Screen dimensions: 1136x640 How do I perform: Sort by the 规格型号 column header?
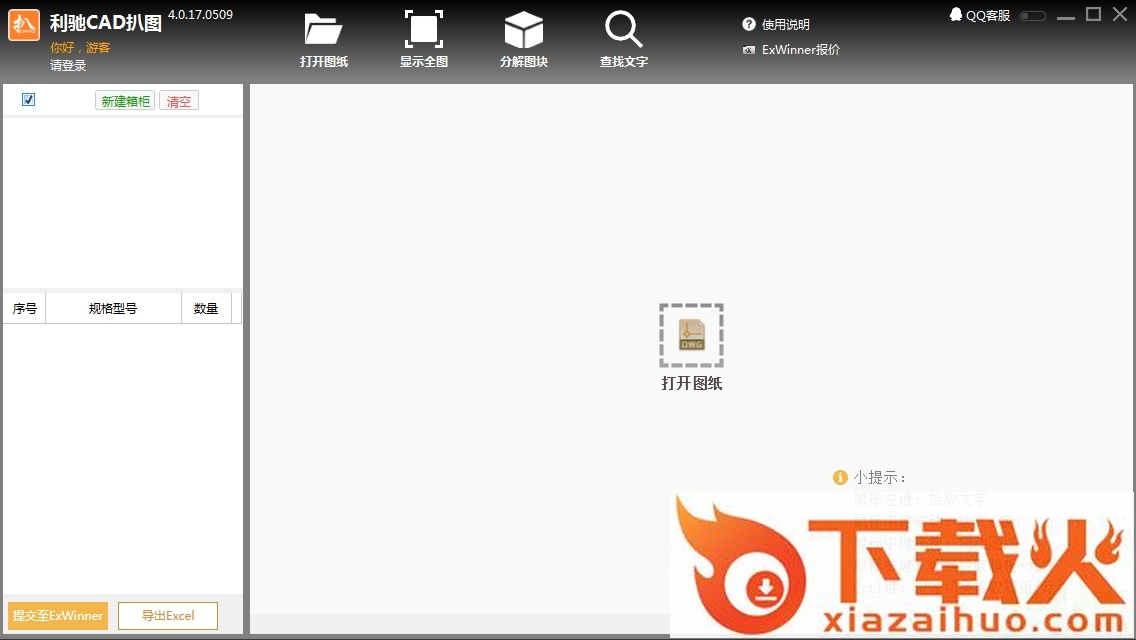(x=113, y=309)
